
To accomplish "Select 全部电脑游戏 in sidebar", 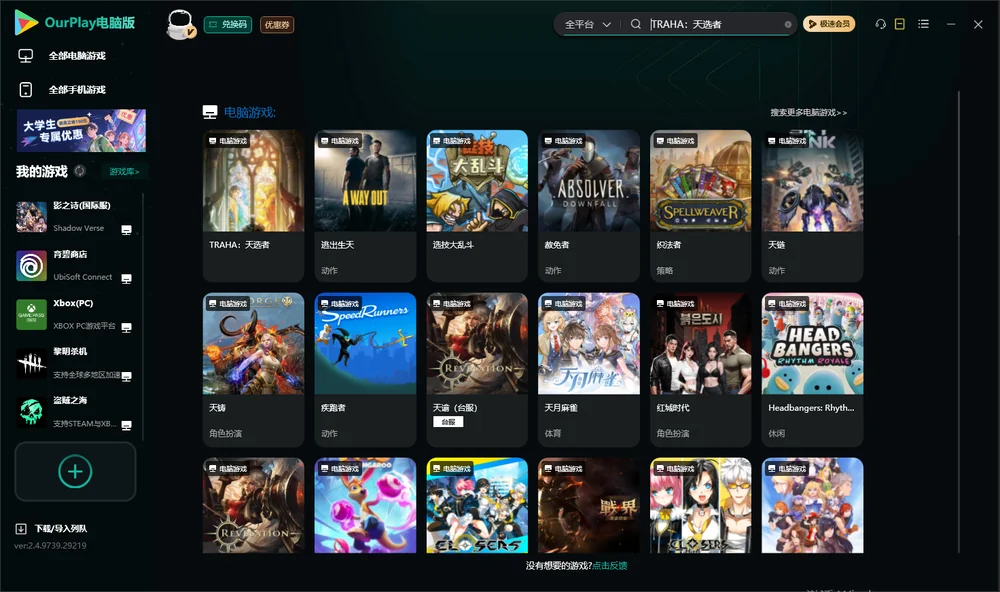I will (x=77, y=56).
